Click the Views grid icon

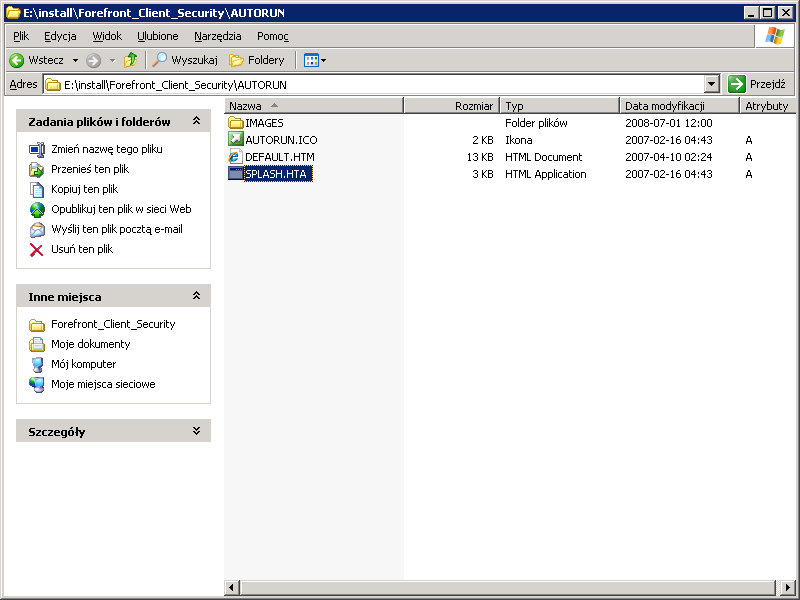click(x=311, y=60)
